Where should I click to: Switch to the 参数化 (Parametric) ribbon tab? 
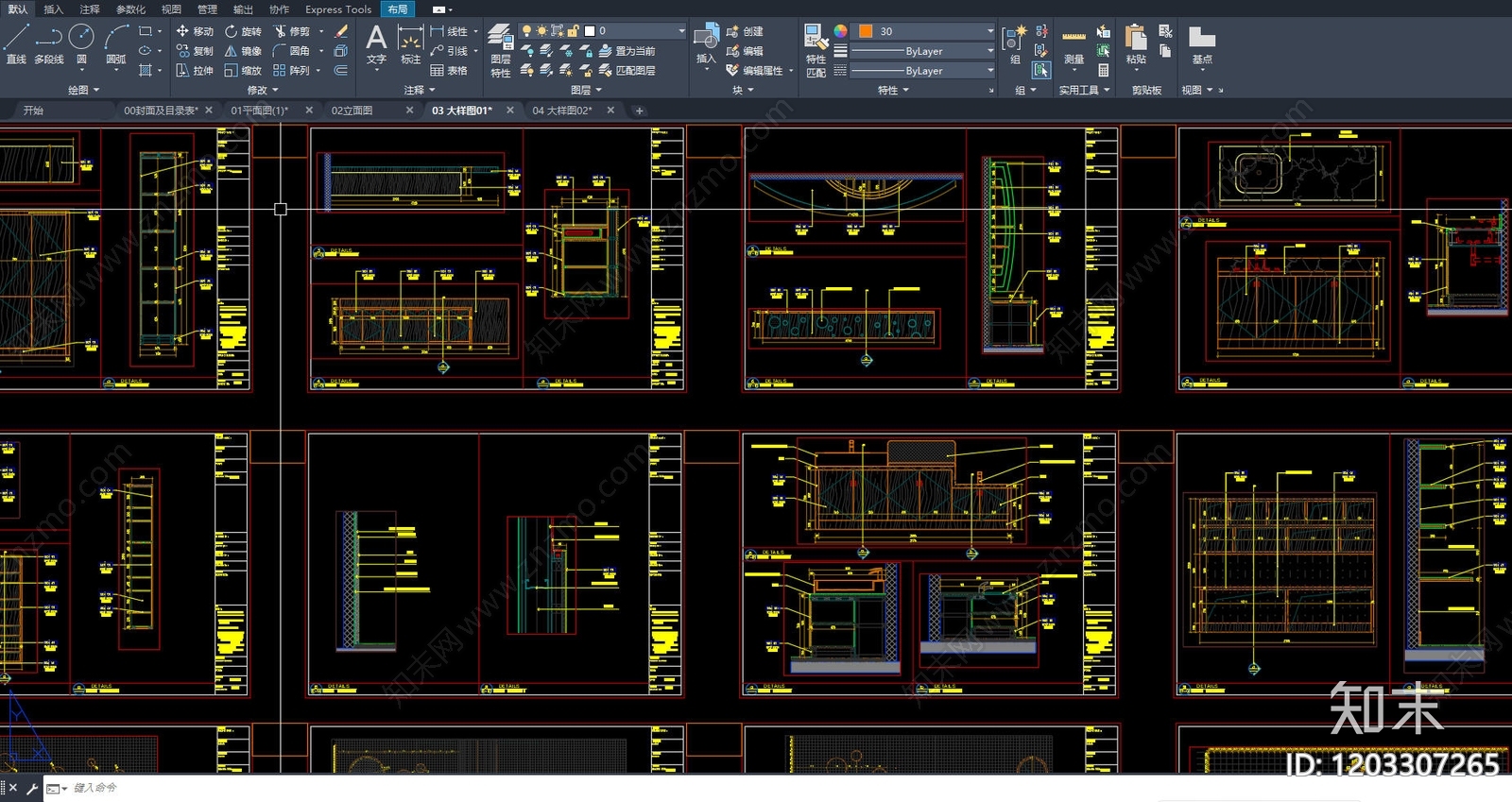click(x=130, y=9)
